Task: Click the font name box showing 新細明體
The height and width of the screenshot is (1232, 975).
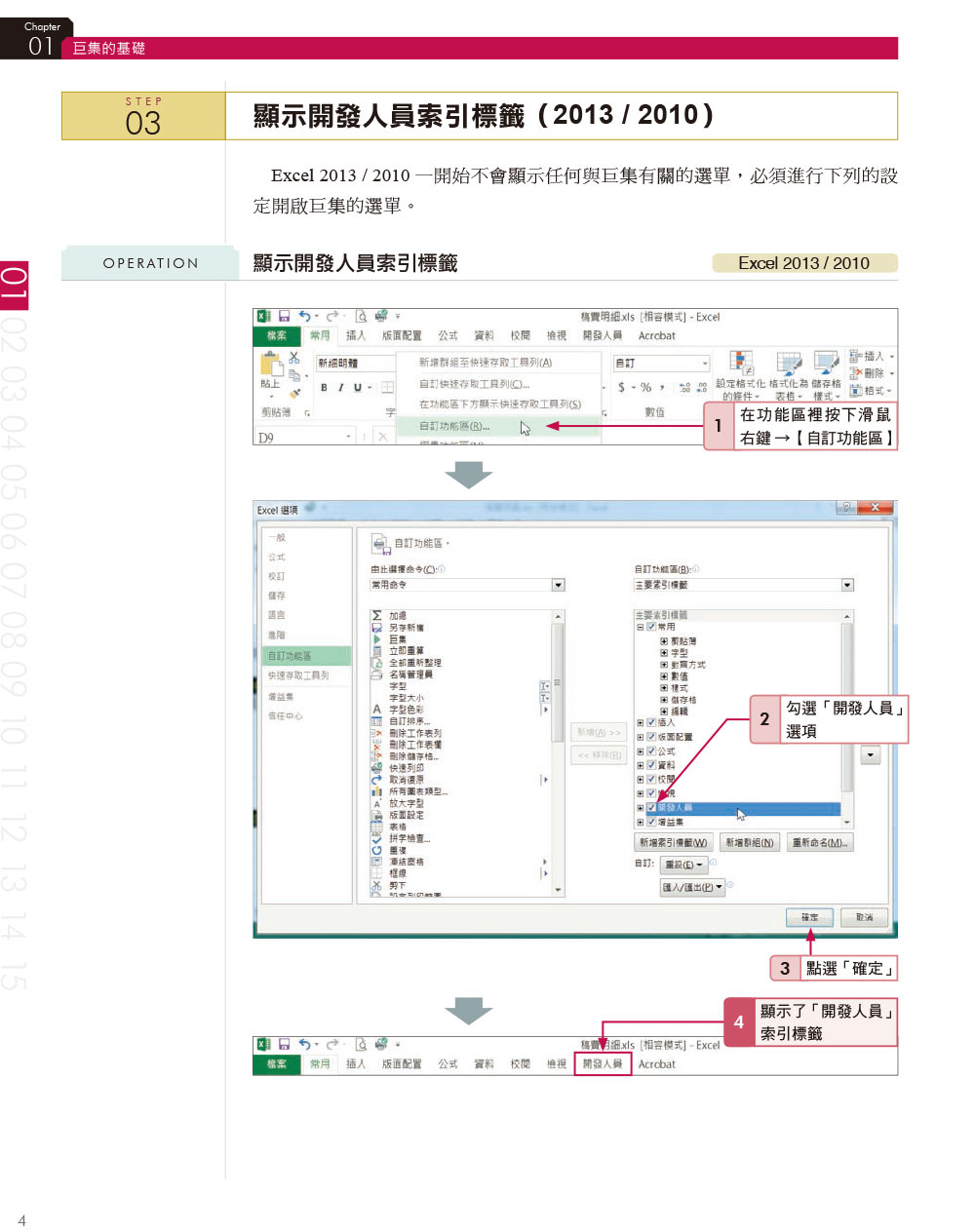Action: [x=354, y=363]
